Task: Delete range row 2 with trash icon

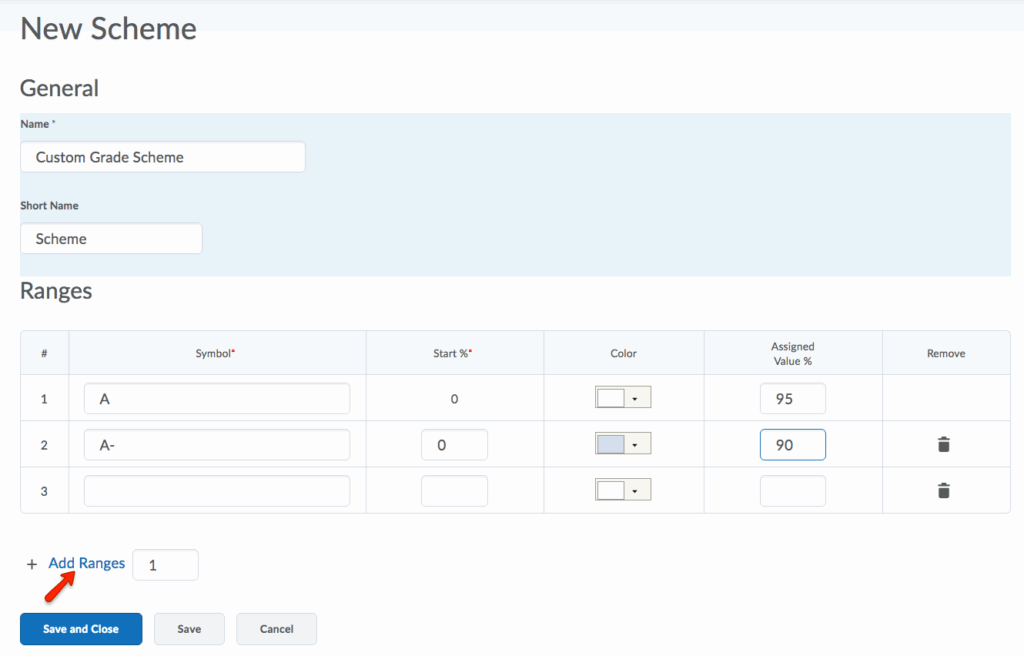Action: pos(943,444)
